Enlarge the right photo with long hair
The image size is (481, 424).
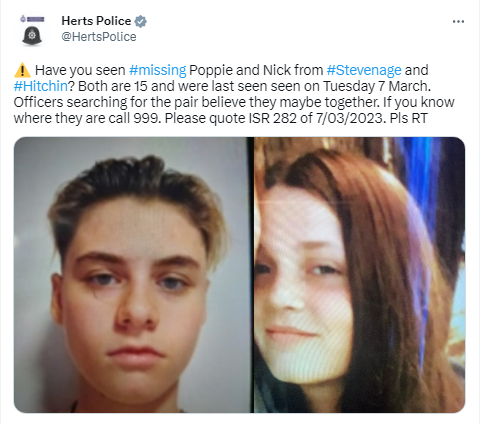coord(359,275)
